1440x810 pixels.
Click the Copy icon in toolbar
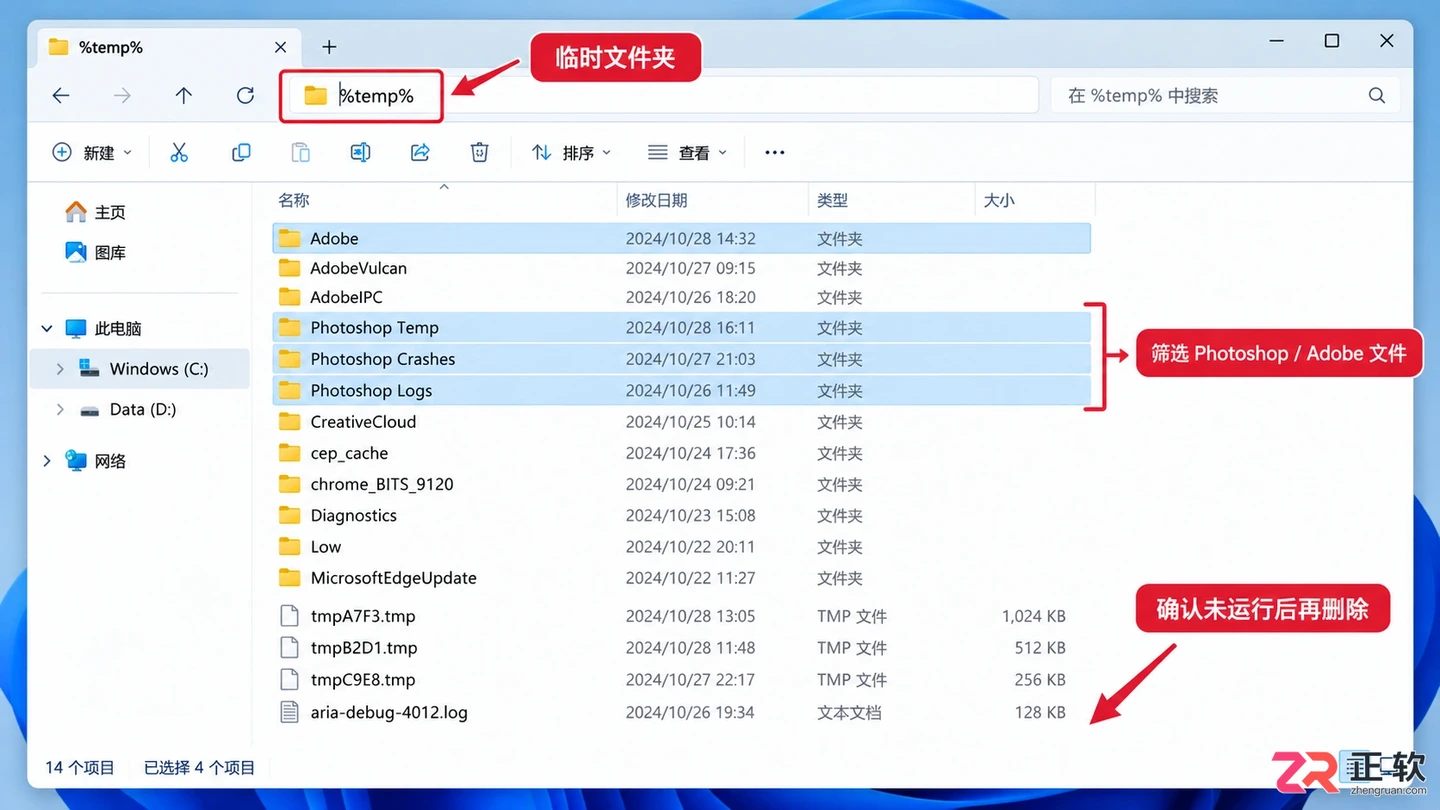coord(241,152)
